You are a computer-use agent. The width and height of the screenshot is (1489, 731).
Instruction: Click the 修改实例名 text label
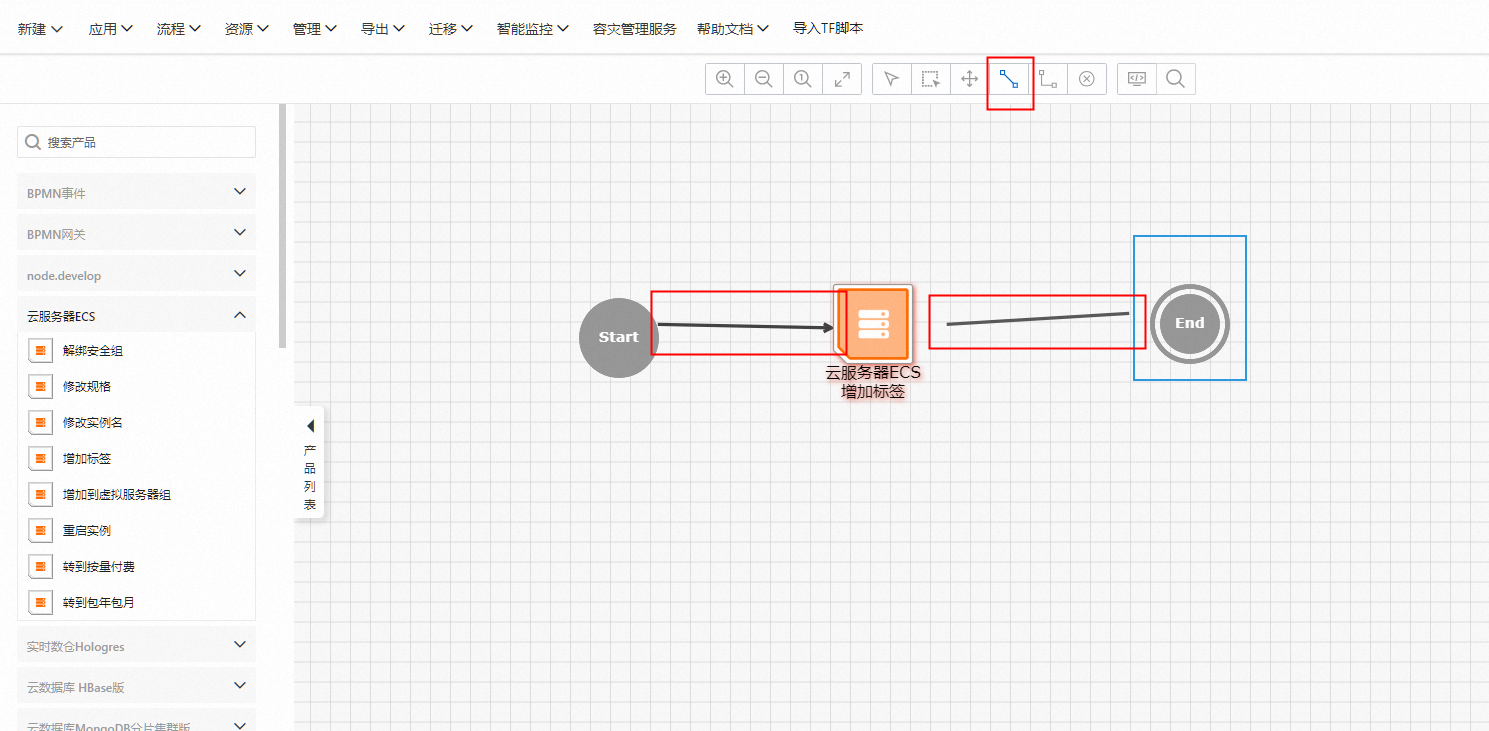[x=93, y=423]
